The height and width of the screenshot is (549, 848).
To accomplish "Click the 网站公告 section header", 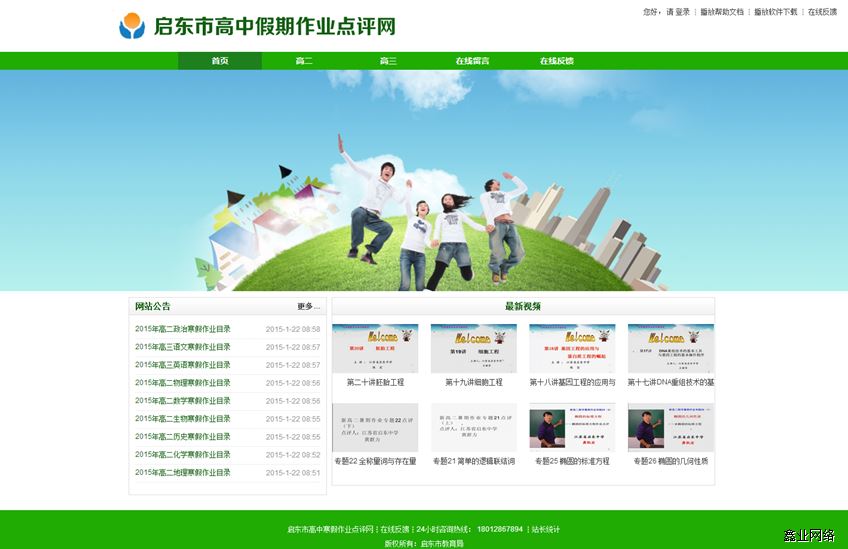I will click(153, 306).
